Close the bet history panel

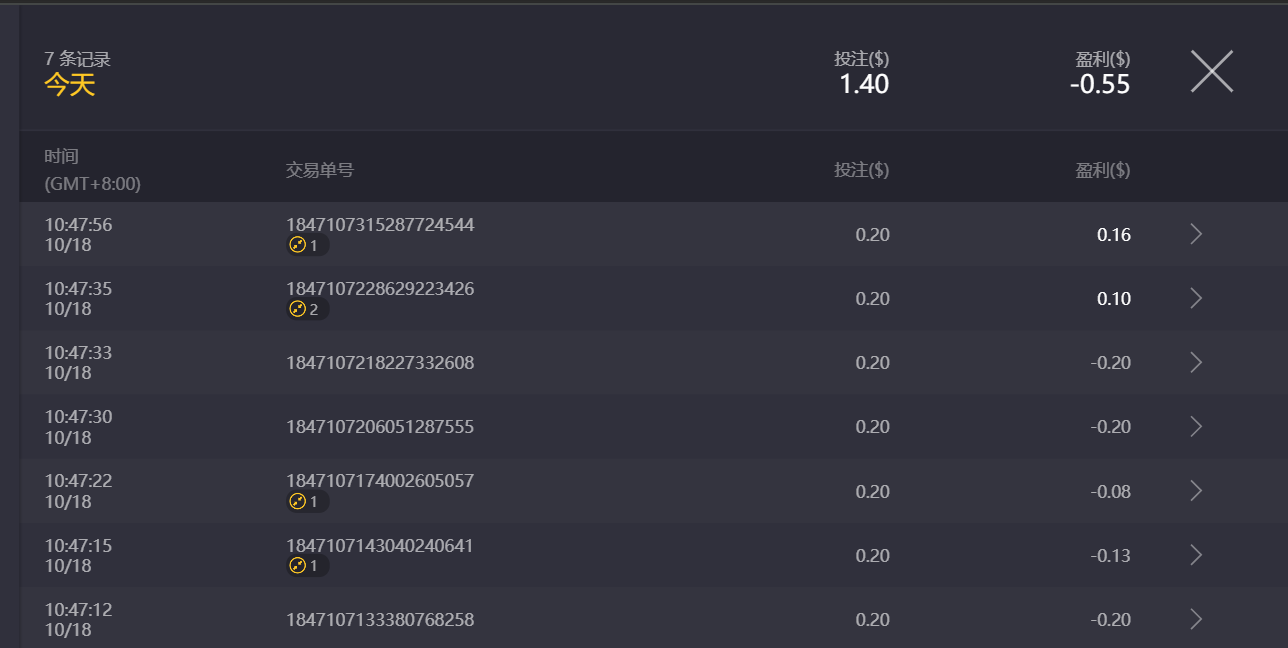coord(1211,72)
